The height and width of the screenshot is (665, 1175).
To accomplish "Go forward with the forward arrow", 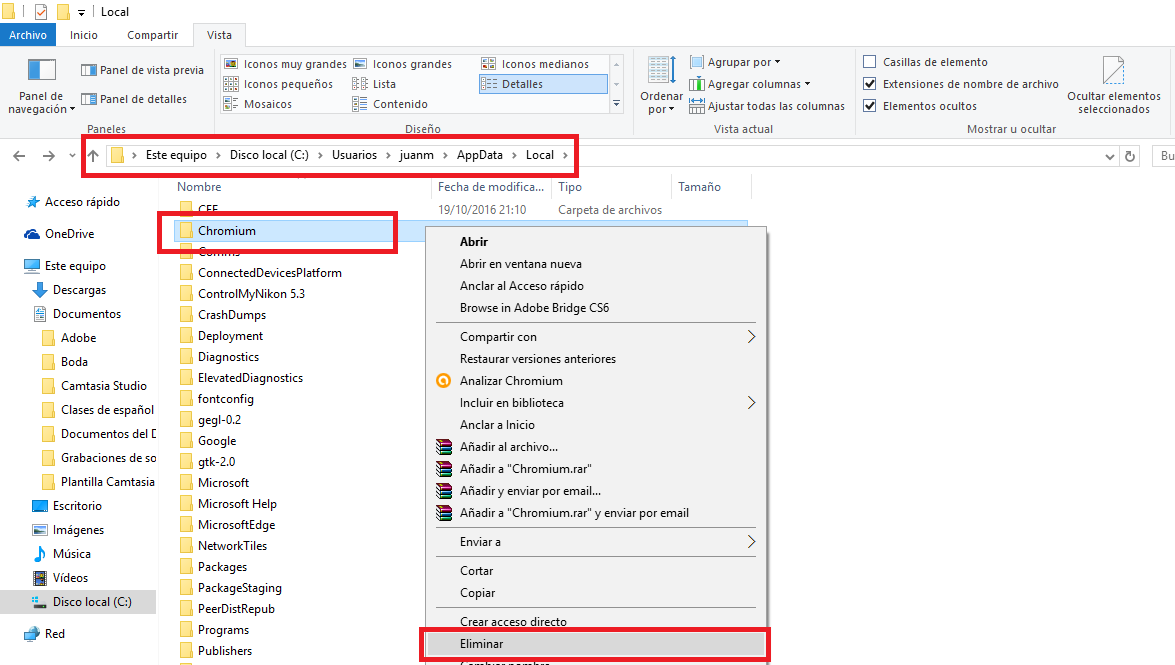I will click(x=49, y=156).
